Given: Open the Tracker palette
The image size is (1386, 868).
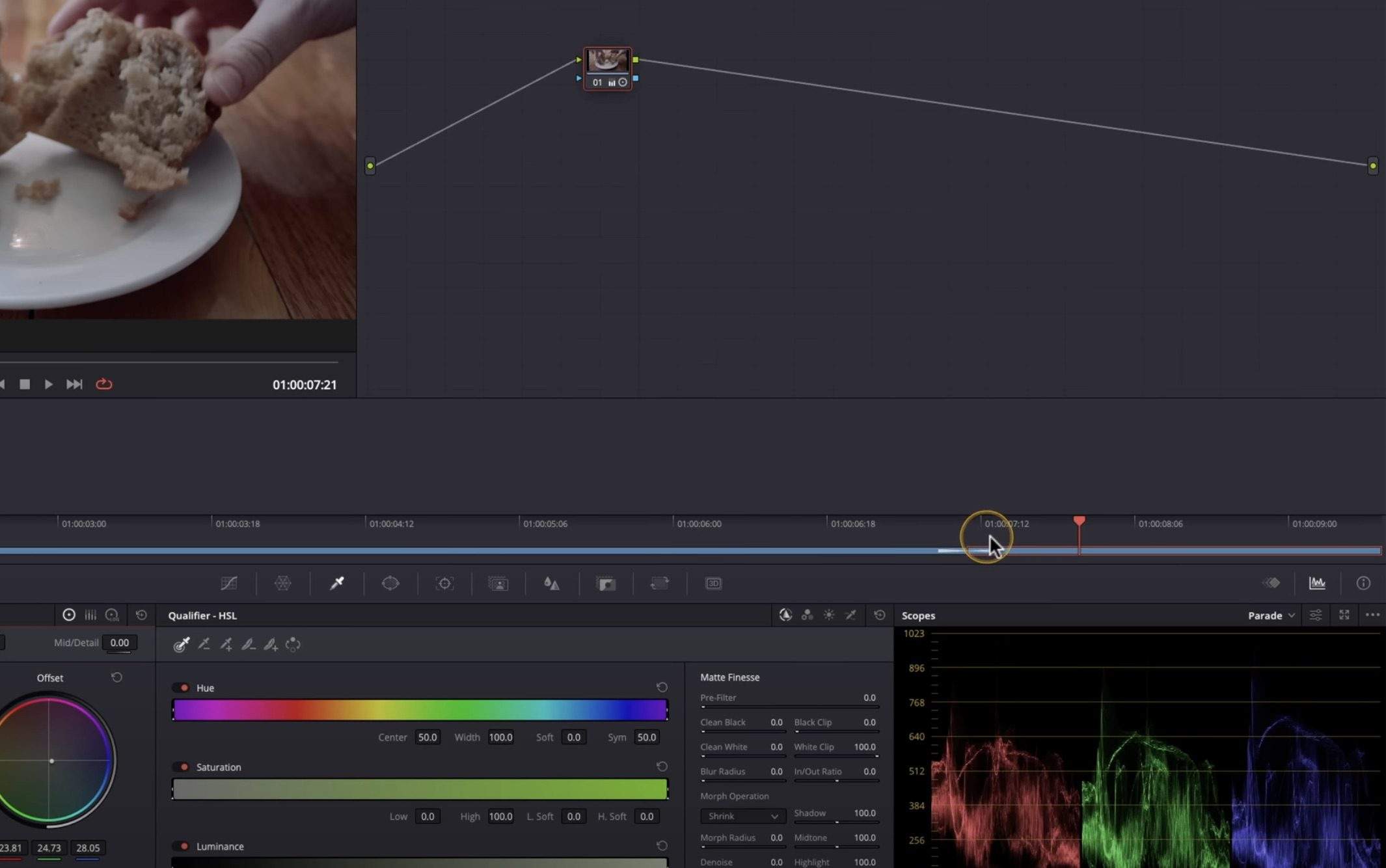Looking at the screenshot, I should coord(444,583).
